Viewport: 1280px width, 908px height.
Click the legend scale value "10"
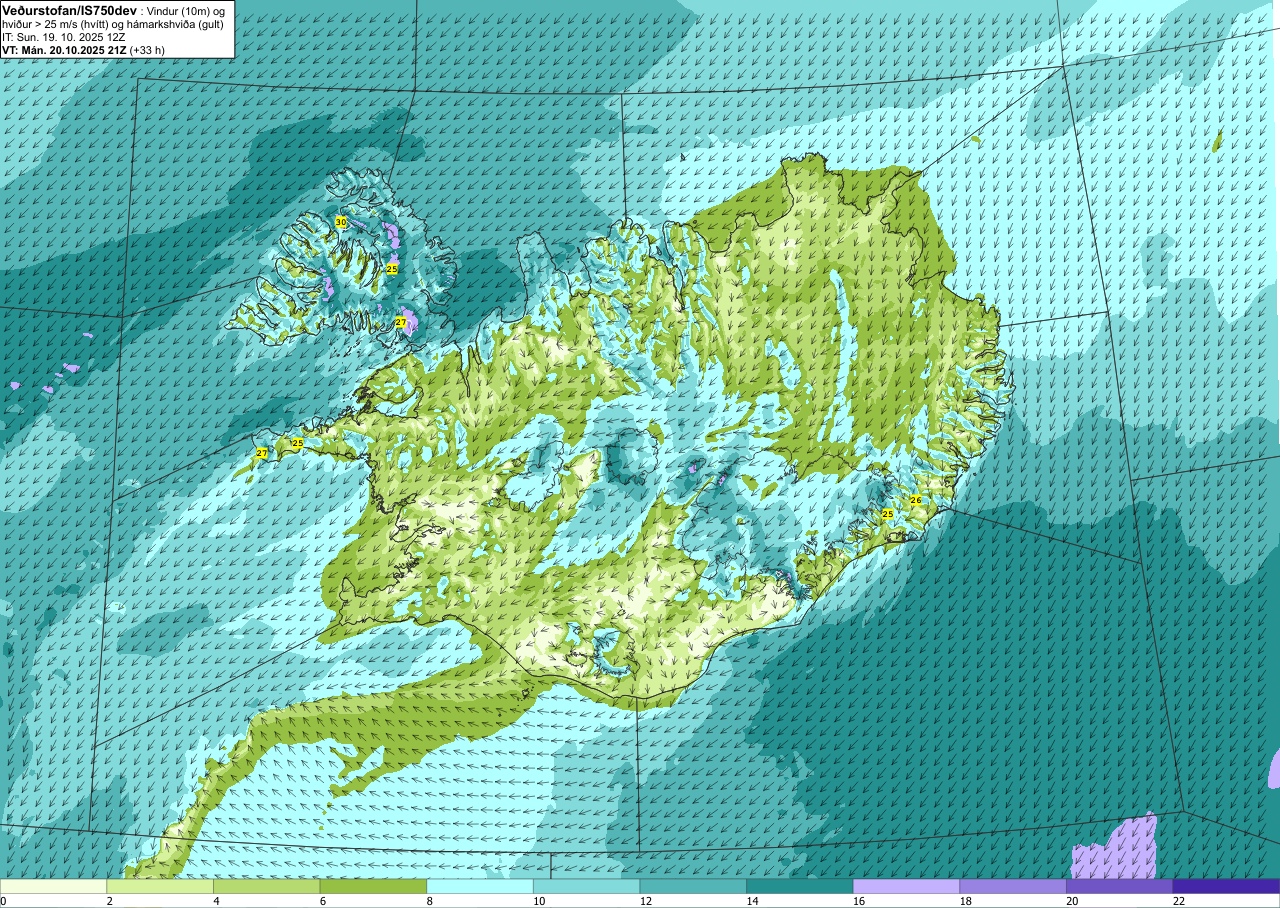[539, 901]
